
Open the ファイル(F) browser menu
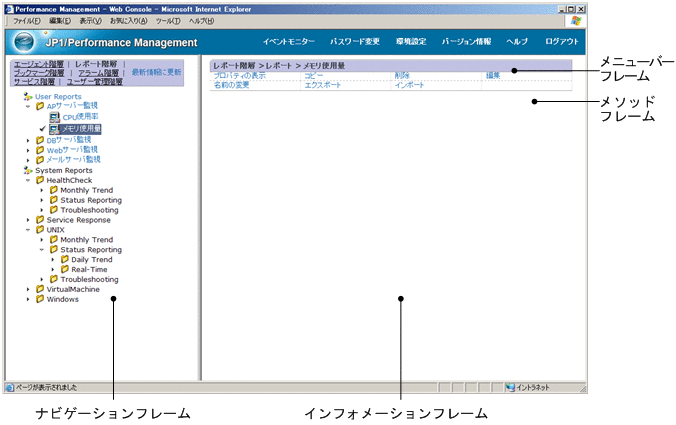[x=26, y=21]
